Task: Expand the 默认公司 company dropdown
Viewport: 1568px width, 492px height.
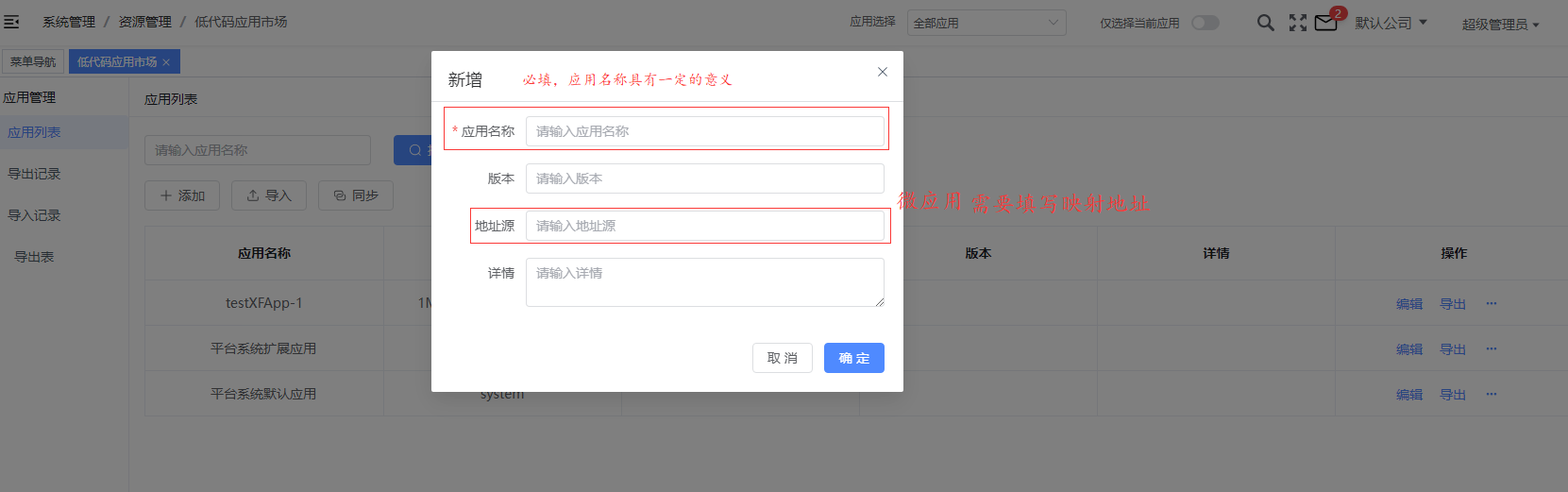Action: [x=1391, y=23]
